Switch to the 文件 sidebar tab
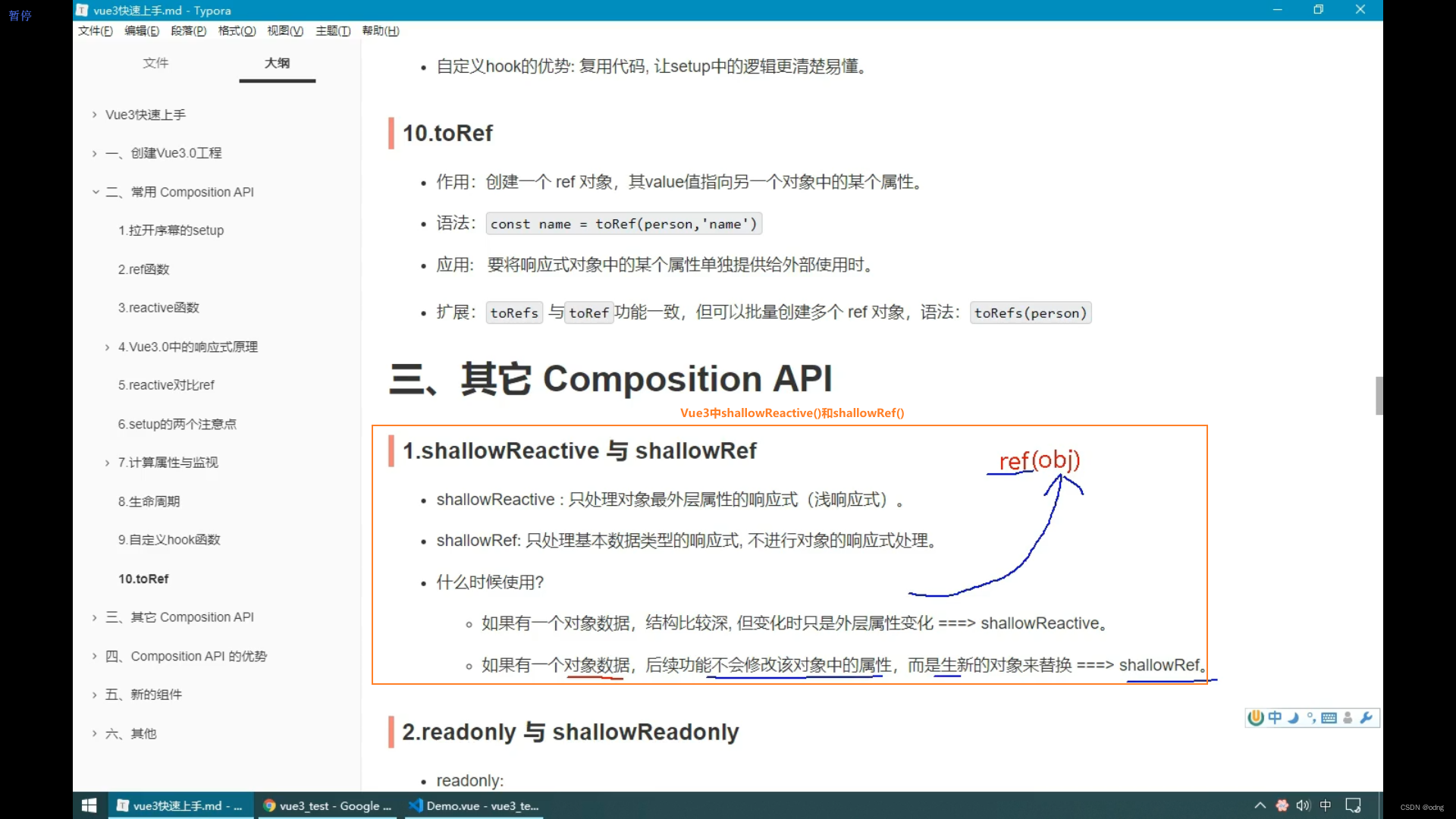 (155, 63)
